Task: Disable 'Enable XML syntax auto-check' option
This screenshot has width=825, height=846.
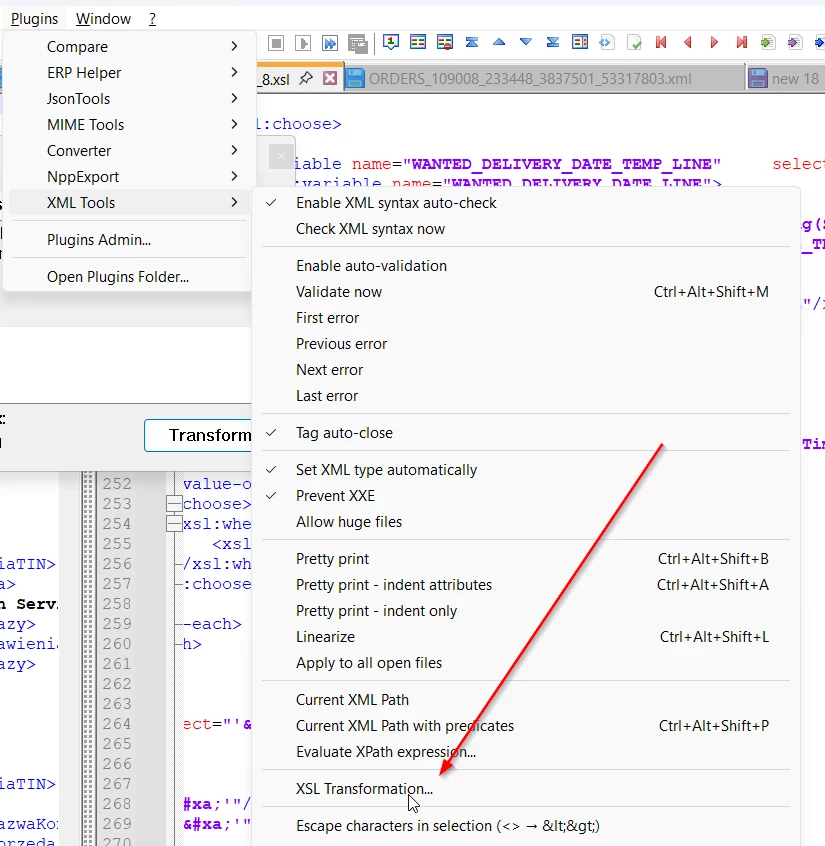Action: point(396,203)
